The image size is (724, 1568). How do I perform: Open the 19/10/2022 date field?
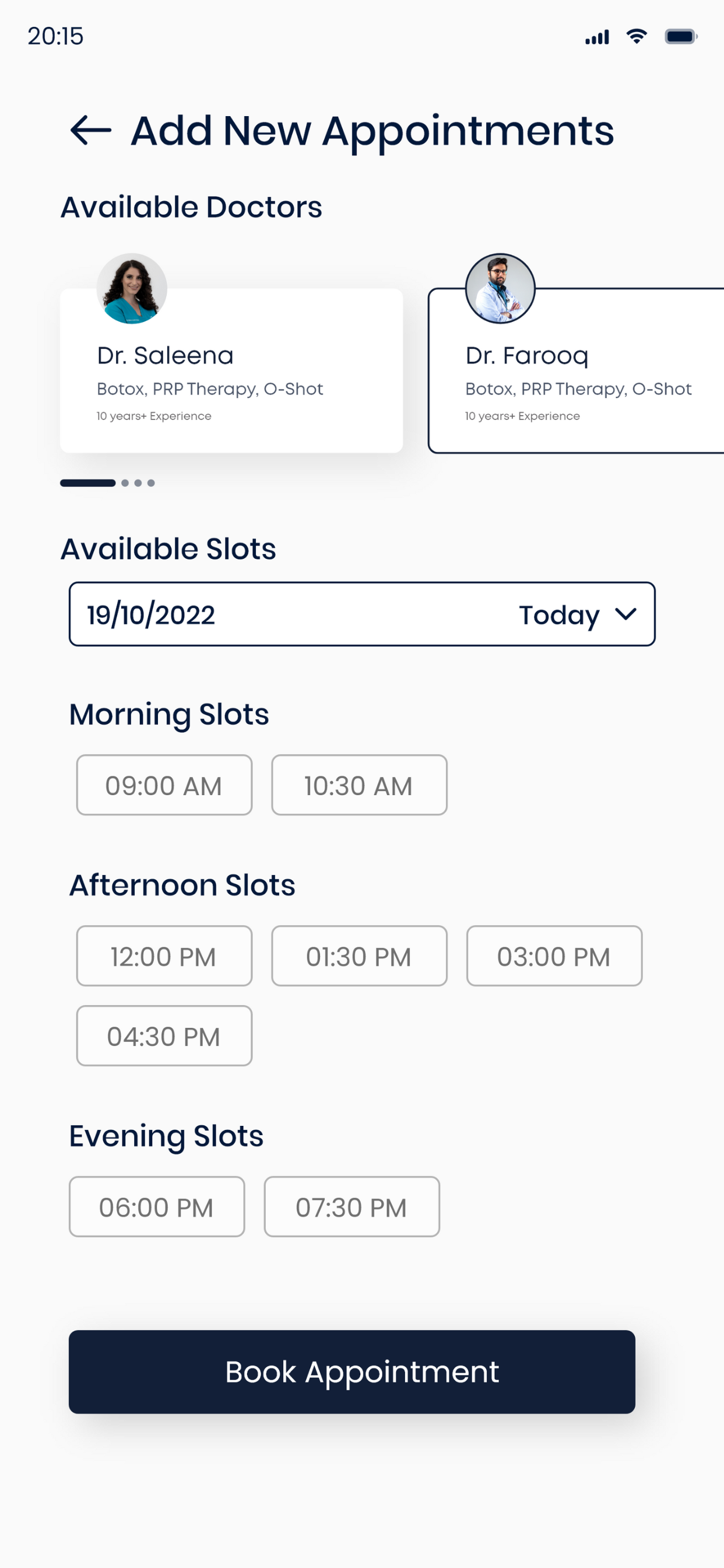point(362,614)
